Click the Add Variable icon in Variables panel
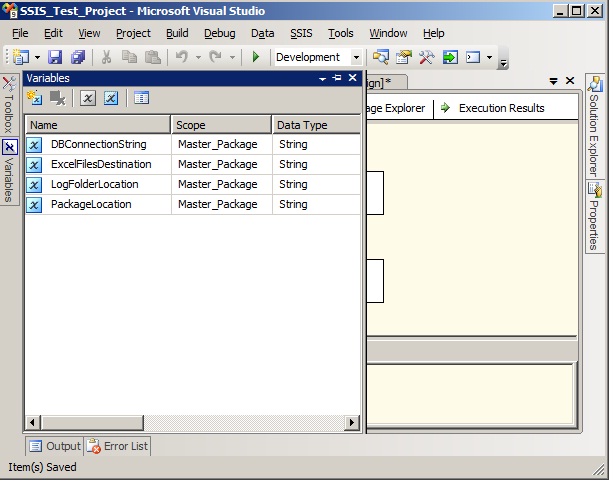Viewport: 613px width, 481px height. [35, 98]
